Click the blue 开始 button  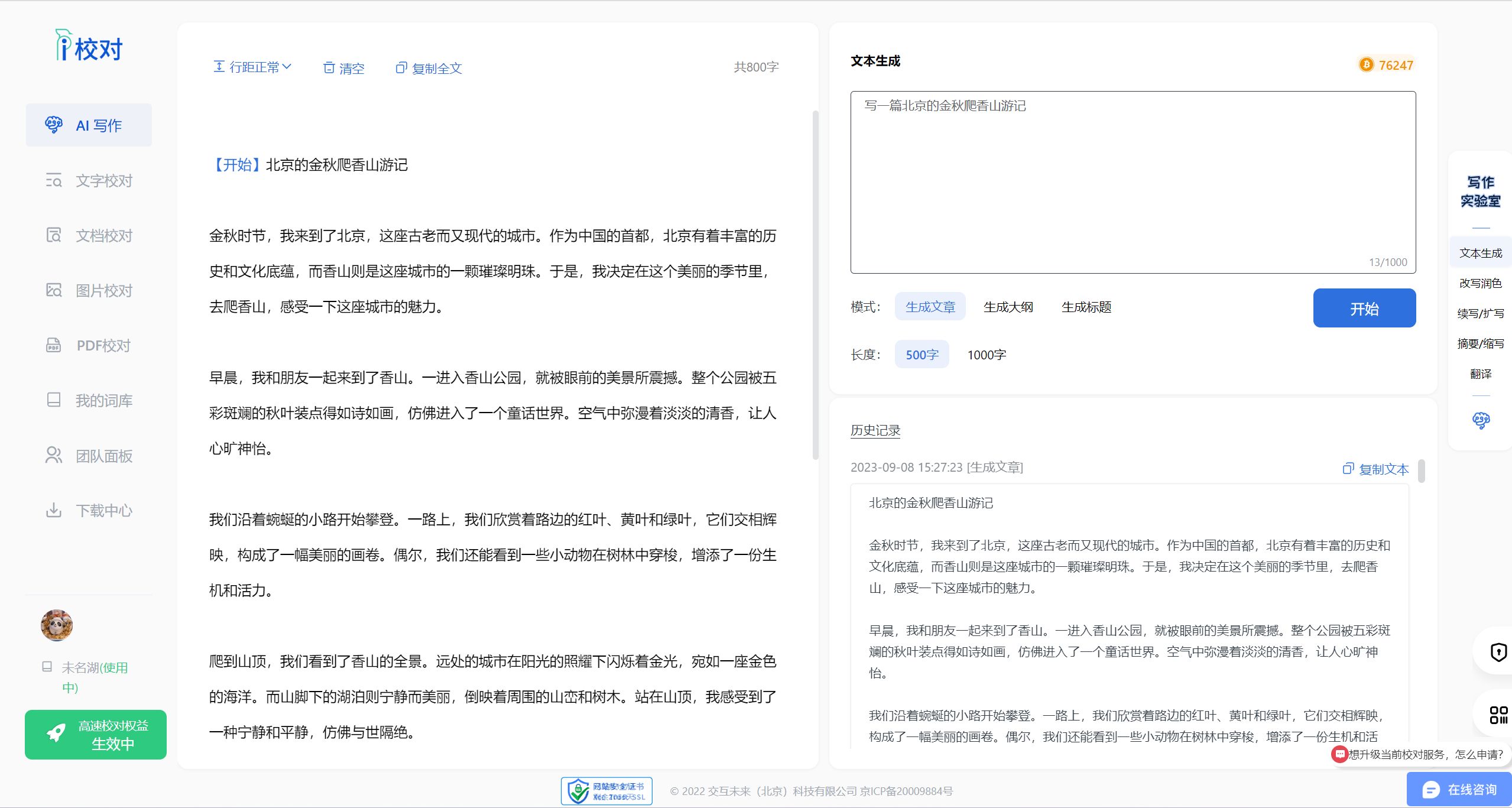[1364, 308]
